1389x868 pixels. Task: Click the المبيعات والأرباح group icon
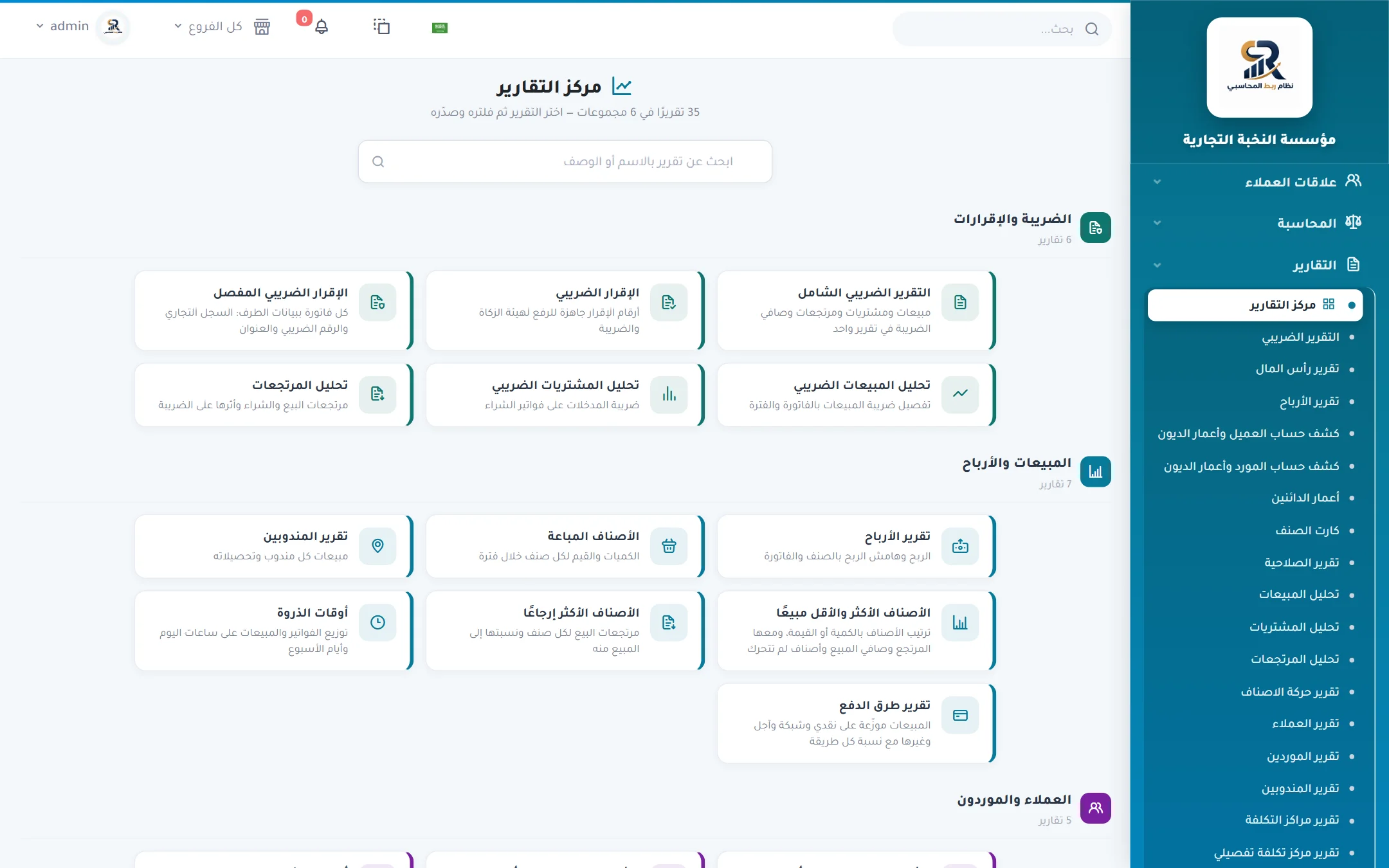1096,472
